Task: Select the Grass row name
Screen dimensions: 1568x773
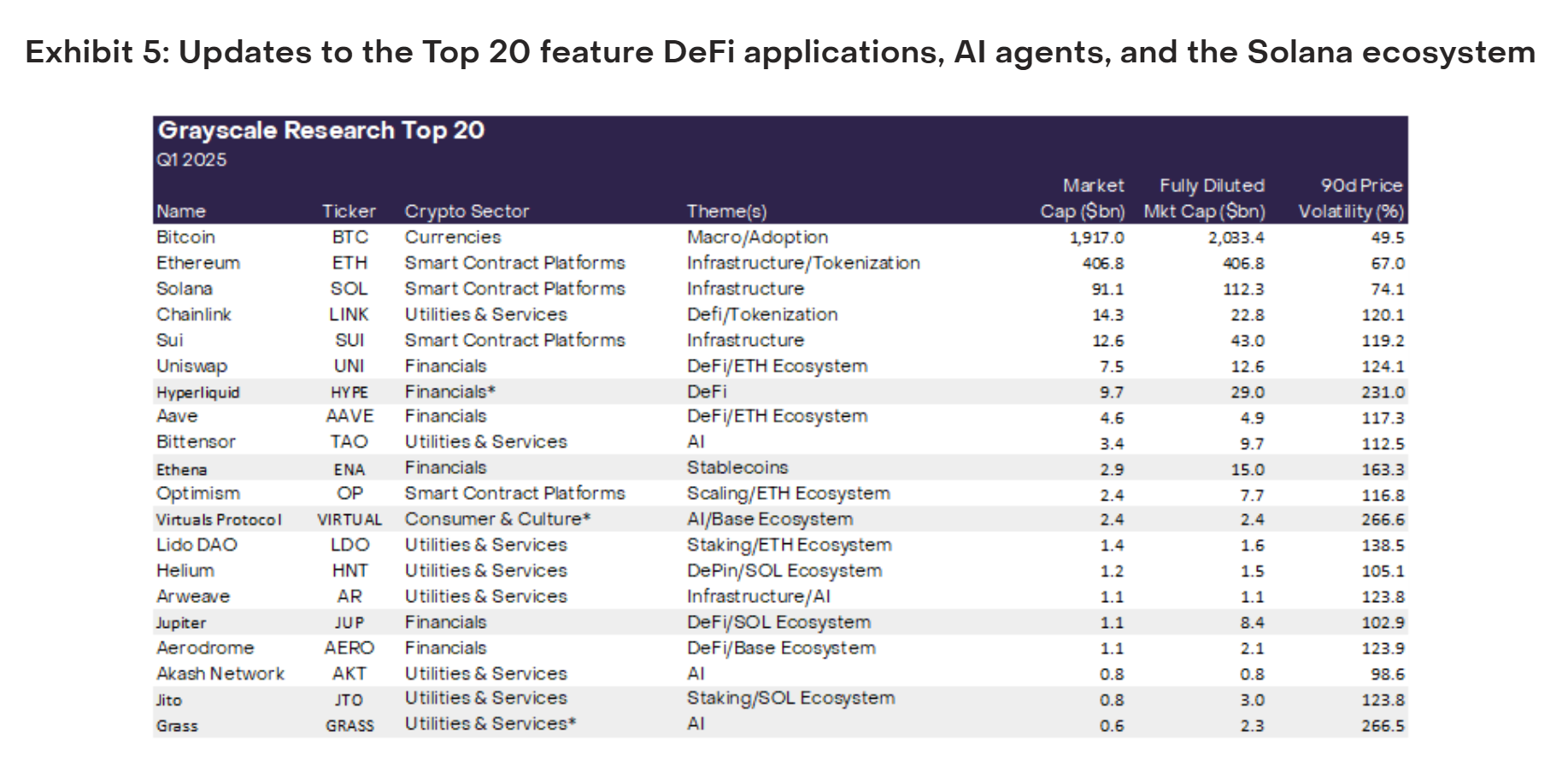Action: (177, 726)
